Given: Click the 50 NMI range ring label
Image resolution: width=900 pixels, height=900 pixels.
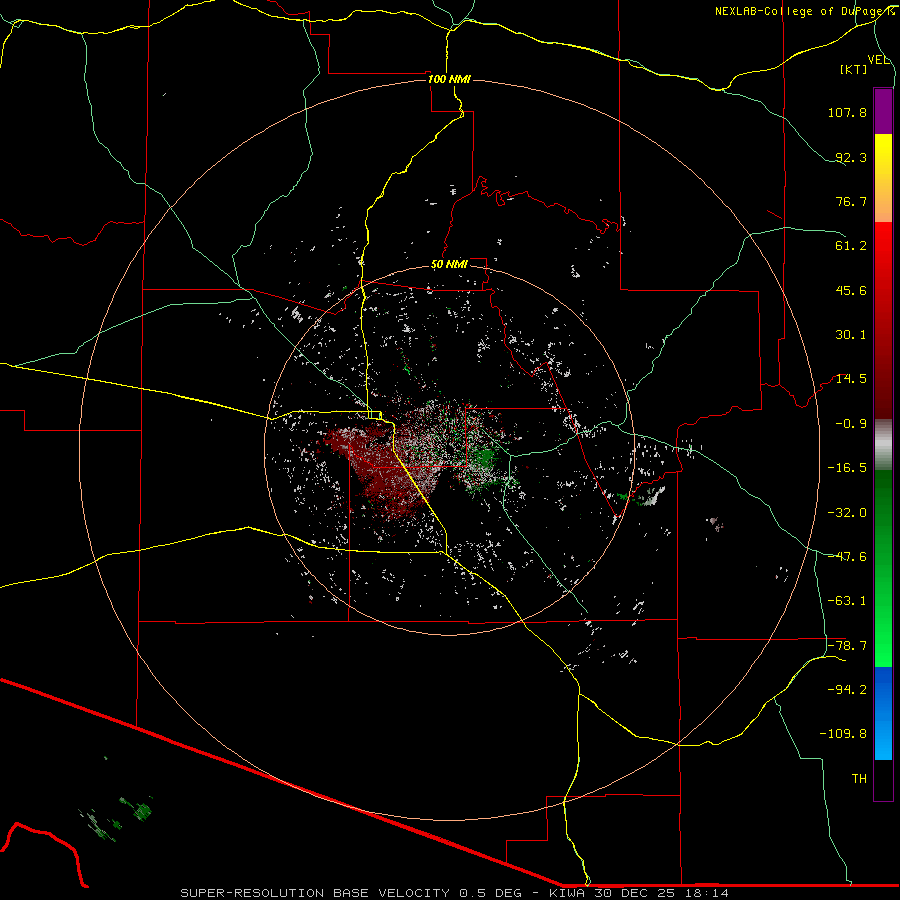Looking at the screenshot, I should pyautogui.click(x=449, y=265).
